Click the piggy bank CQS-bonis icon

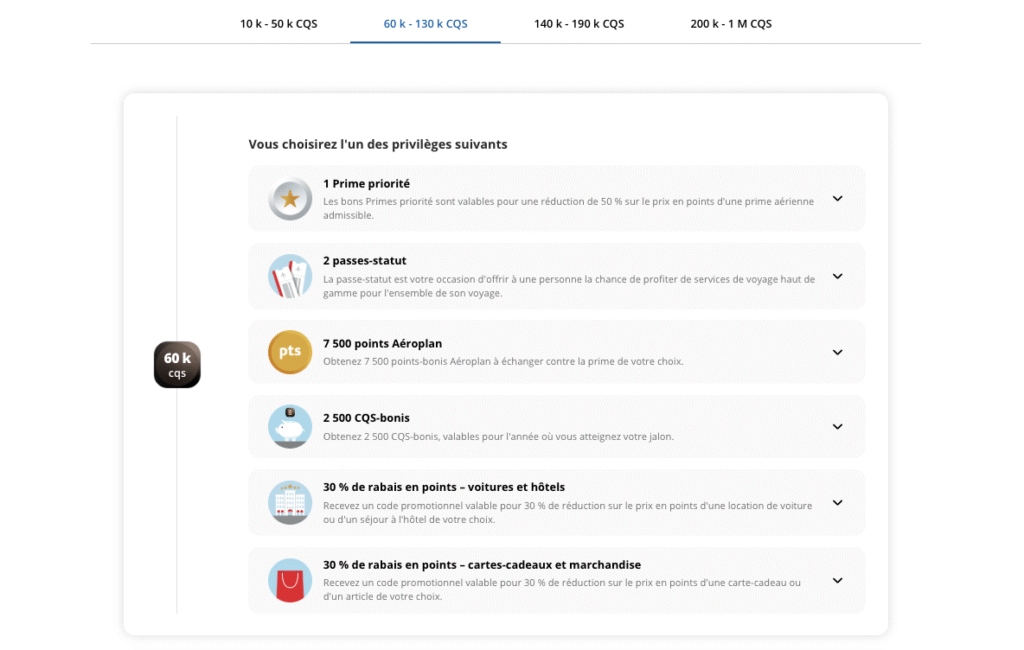pyautogui.click(x=289, y=426)
